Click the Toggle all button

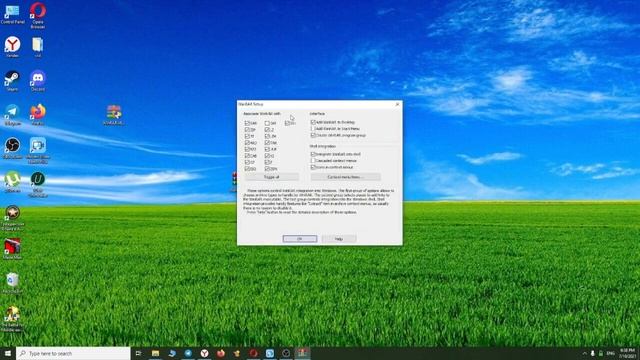(x=272, y=177)
